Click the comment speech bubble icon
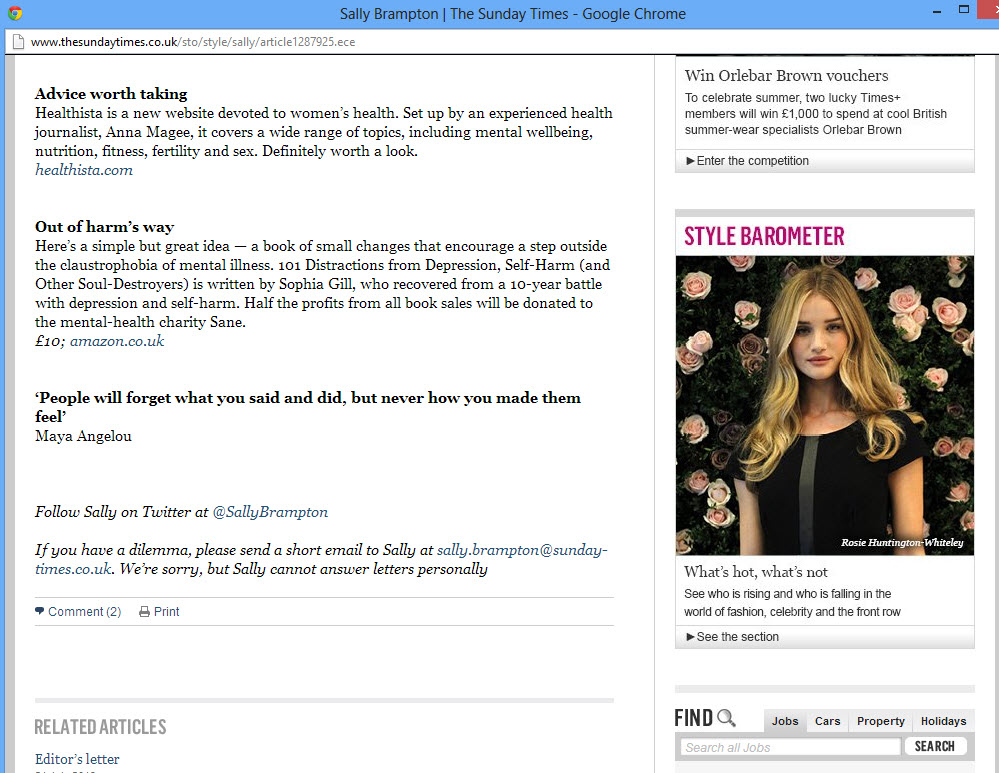This screenshot has width=999, height=773. (x=40, y=611)
